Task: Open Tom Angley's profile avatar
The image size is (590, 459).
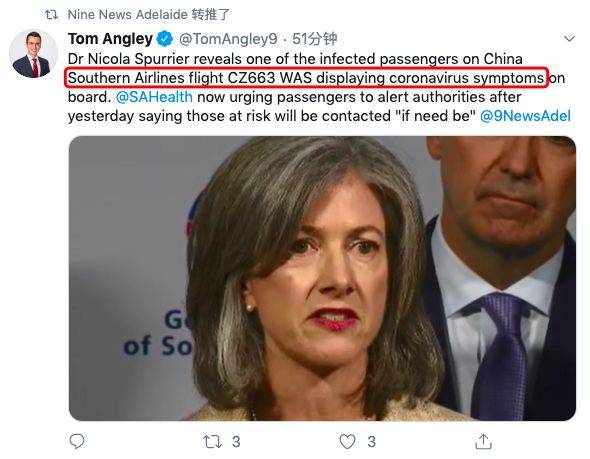Action: click(x=33, y=54)
